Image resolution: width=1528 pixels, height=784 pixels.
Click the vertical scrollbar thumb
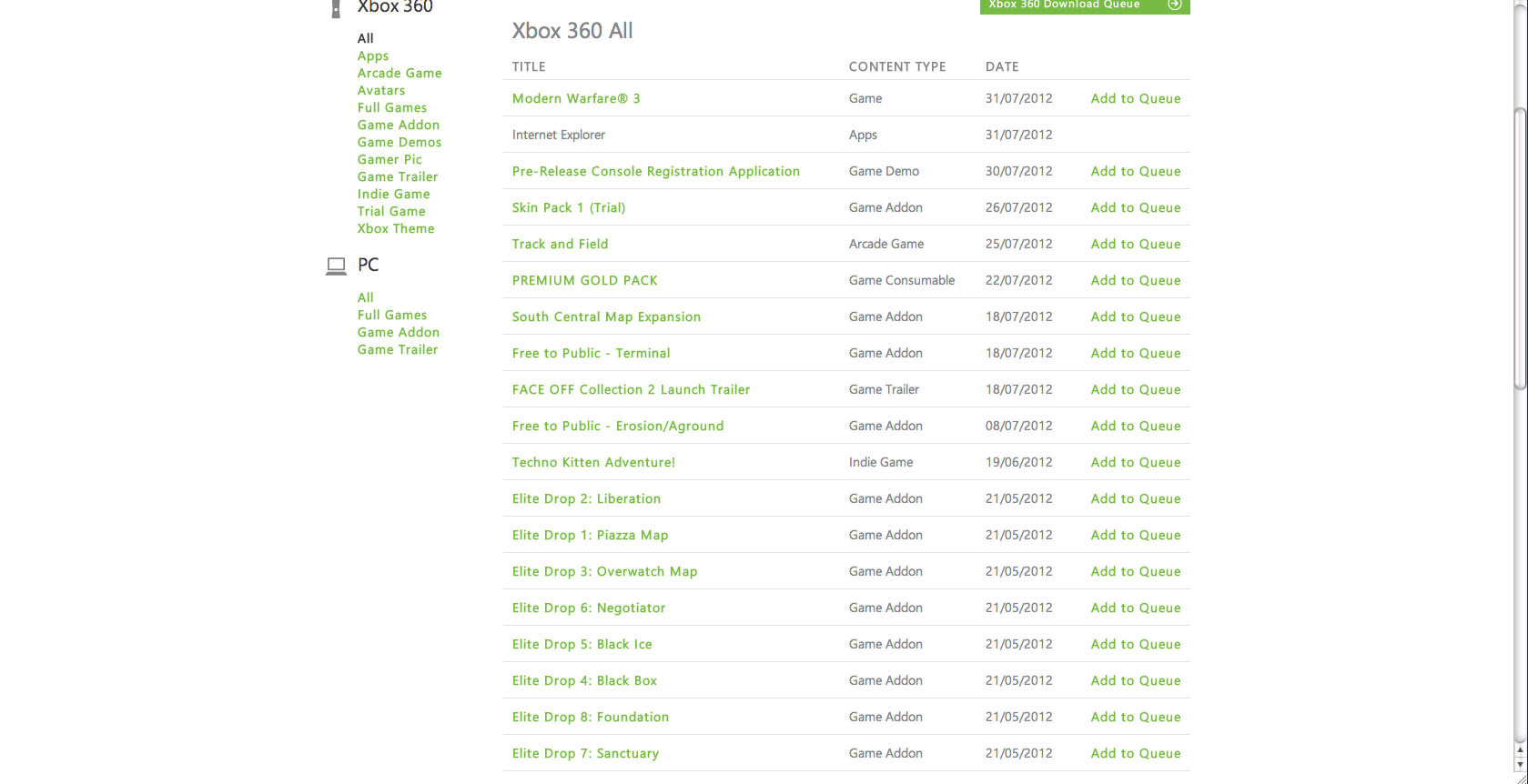(x=1520, y=248)
